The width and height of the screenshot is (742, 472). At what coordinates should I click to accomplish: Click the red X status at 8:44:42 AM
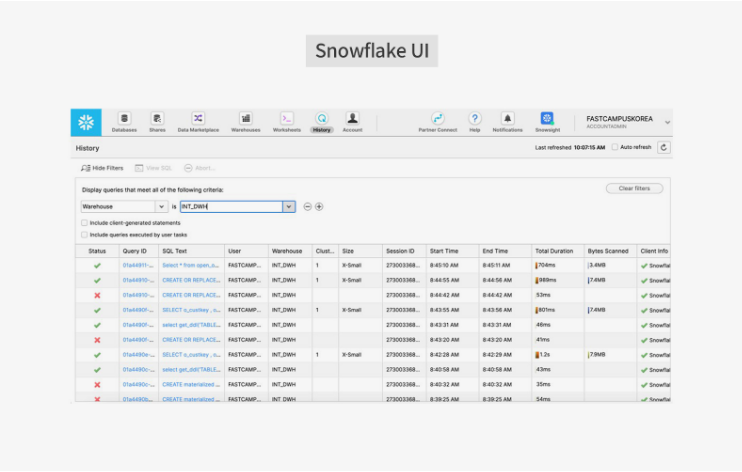coord(97,295)
